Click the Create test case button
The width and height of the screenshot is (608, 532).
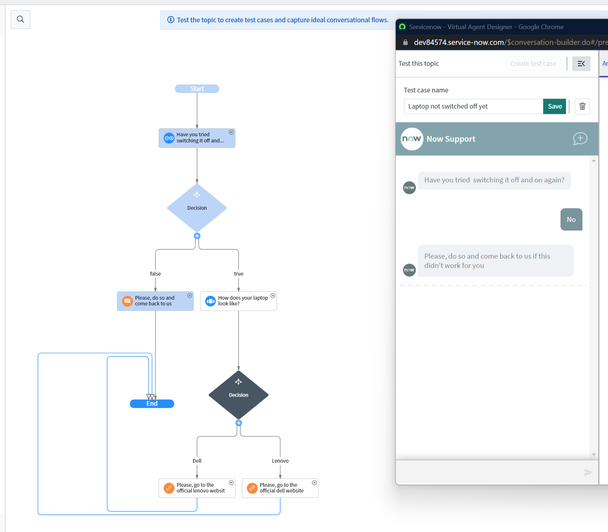(533, 64)
